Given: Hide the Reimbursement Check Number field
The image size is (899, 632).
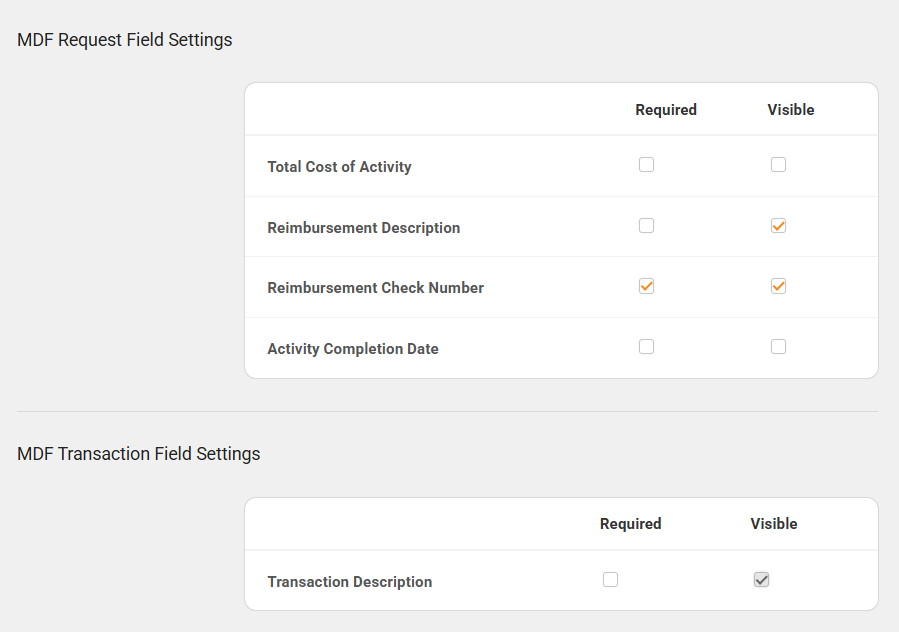Looking at the screenshot, I should coord(778,287).
